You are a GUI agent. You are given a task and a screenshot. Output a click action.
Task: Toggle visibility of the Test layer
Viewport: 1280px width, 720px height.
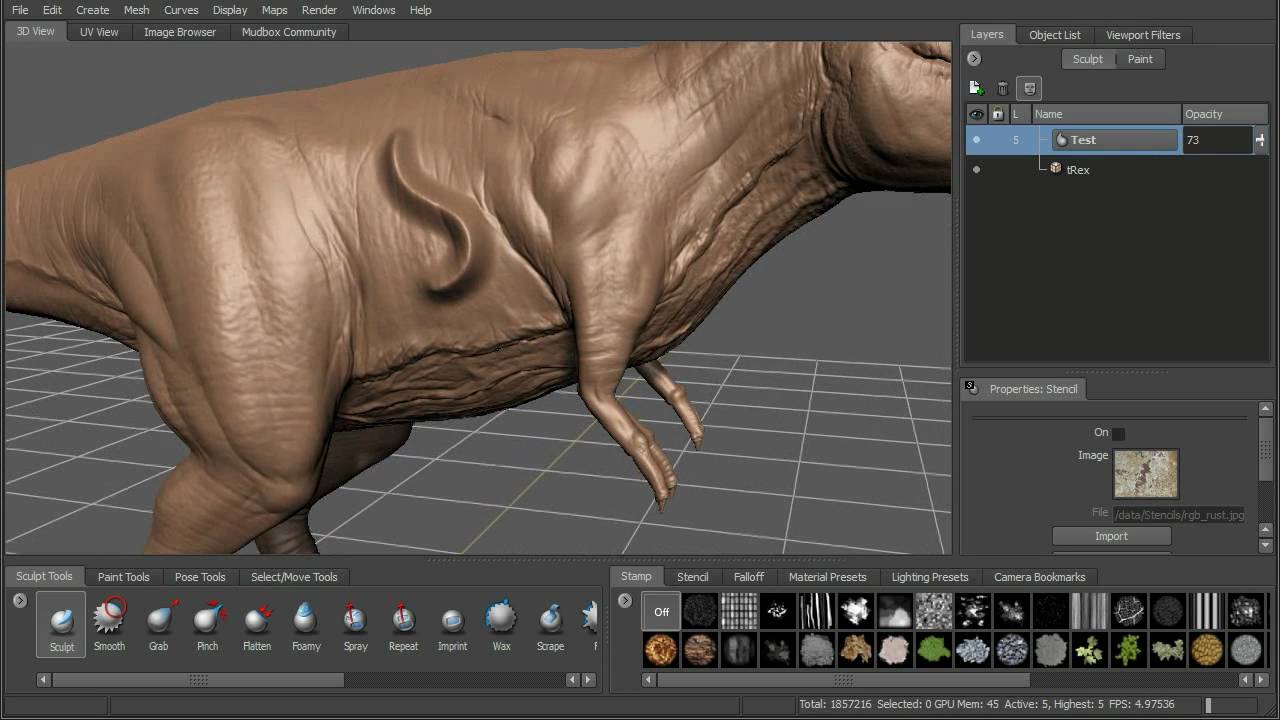click(x=976, y=140)
